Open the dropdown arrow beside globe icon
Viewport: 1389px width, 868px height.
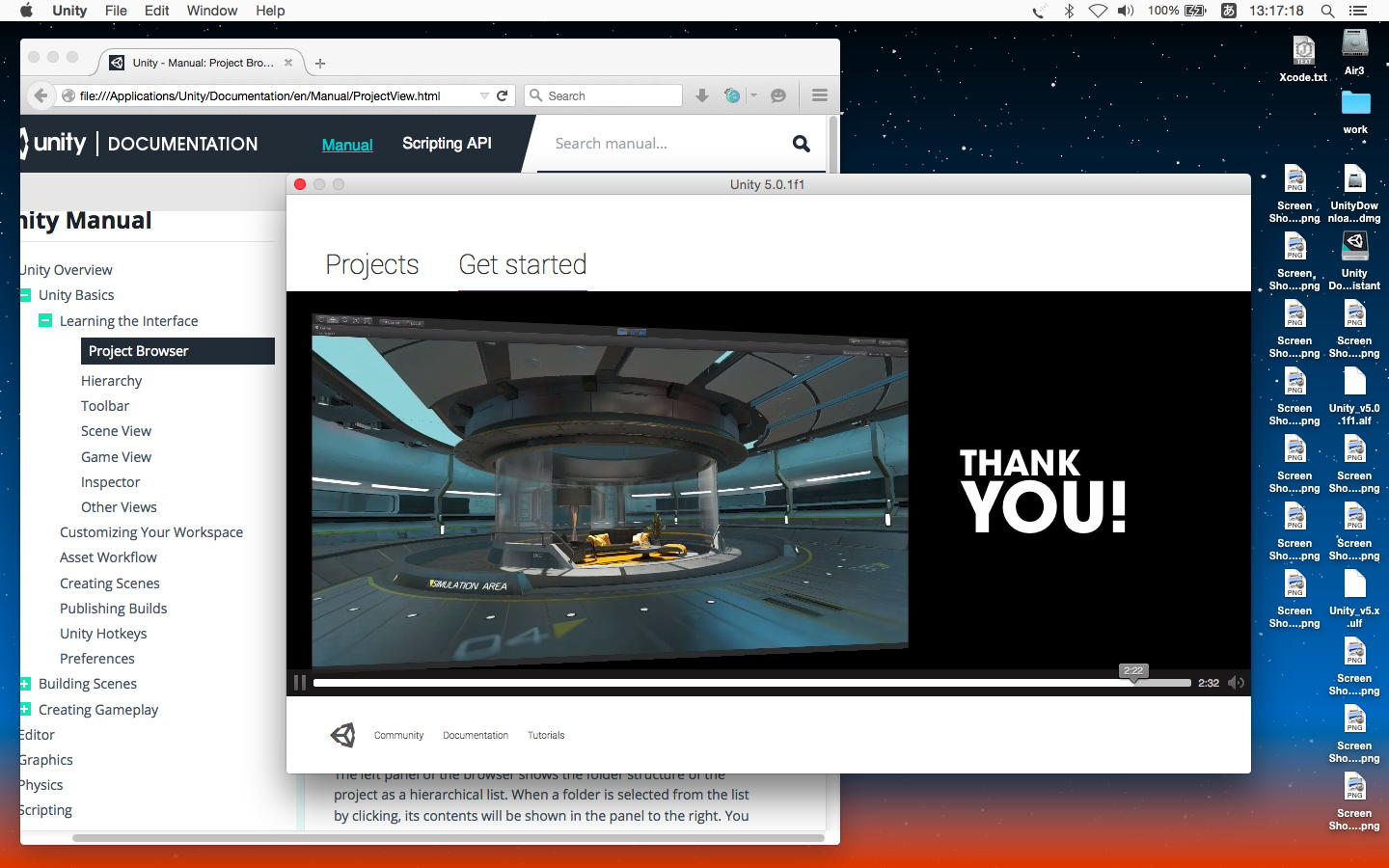753,95
